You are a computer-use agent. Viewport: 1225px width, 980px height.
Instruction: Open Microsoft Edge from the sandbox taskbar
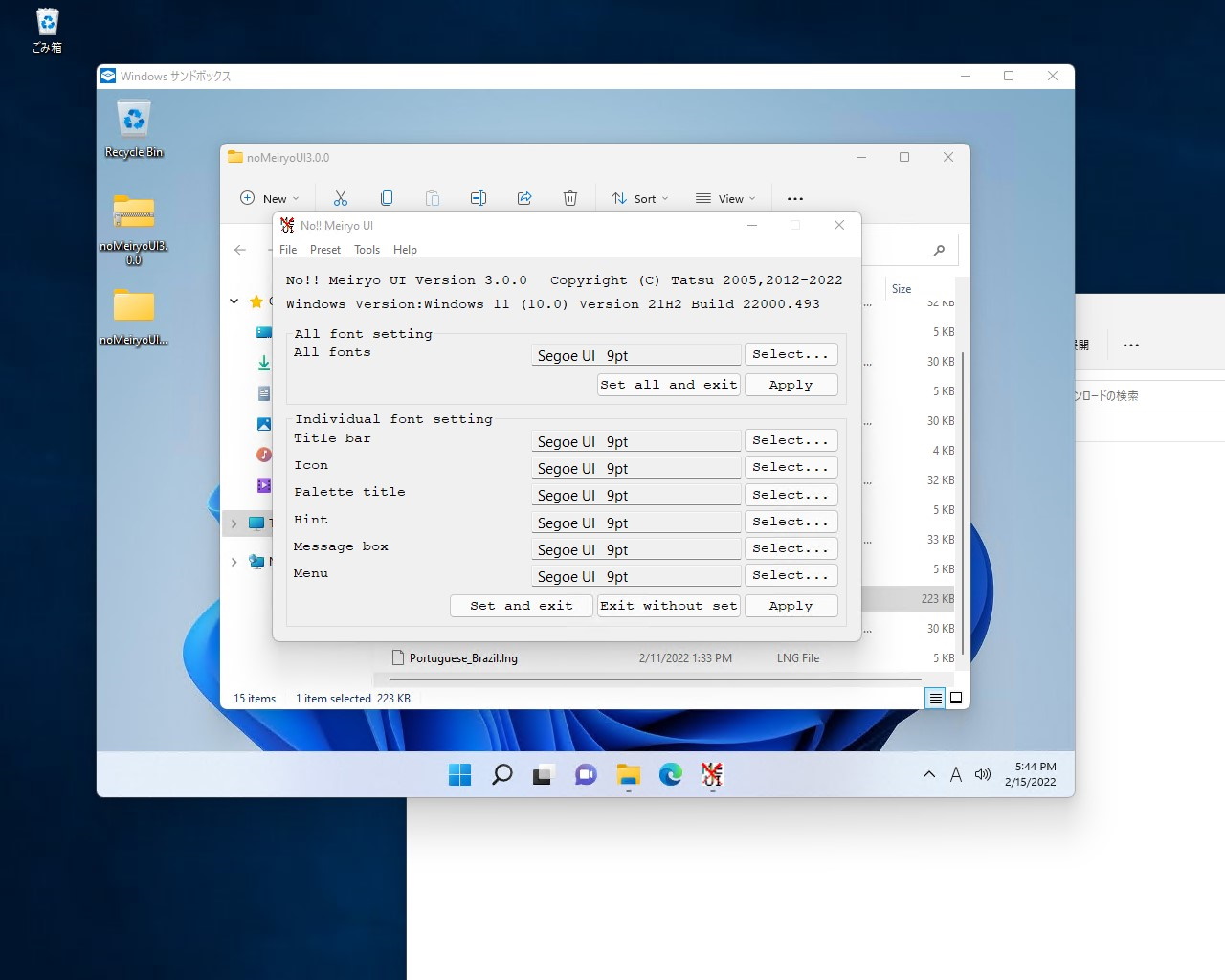pos(670,774)
